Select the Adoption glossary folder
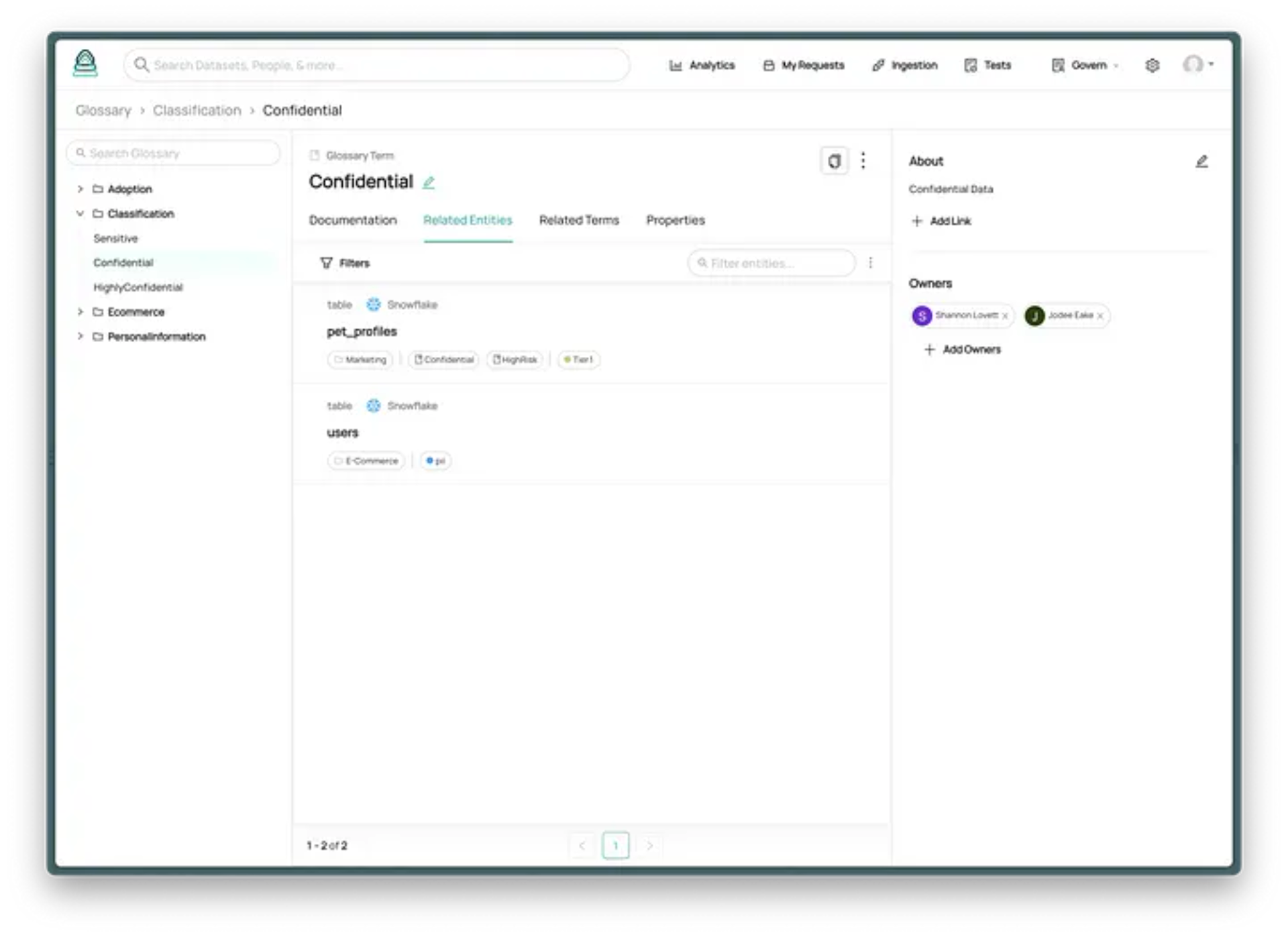This screenshot has height=937, width=1288. pyautogui.click(x=129, y=189)
